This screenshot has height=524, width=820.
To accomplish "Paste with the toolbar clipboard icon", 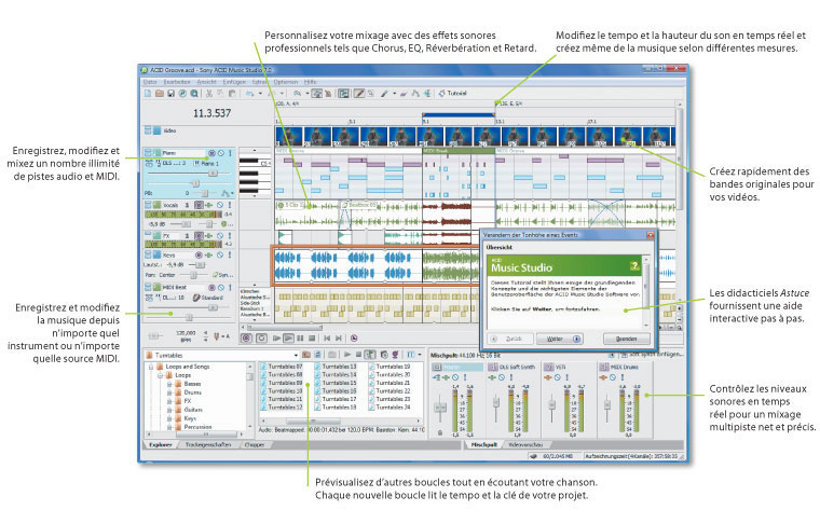I will [232, 93].
